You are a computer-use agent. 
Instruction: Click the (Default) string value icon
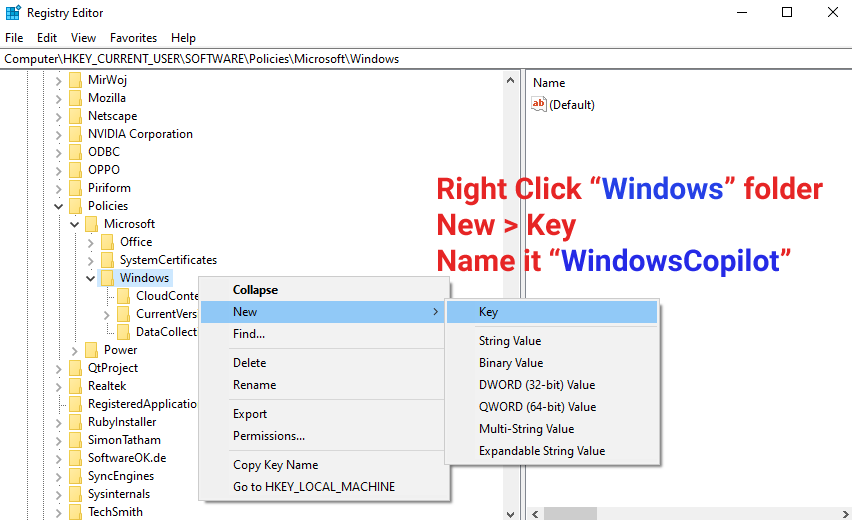[x=538, y=104]
